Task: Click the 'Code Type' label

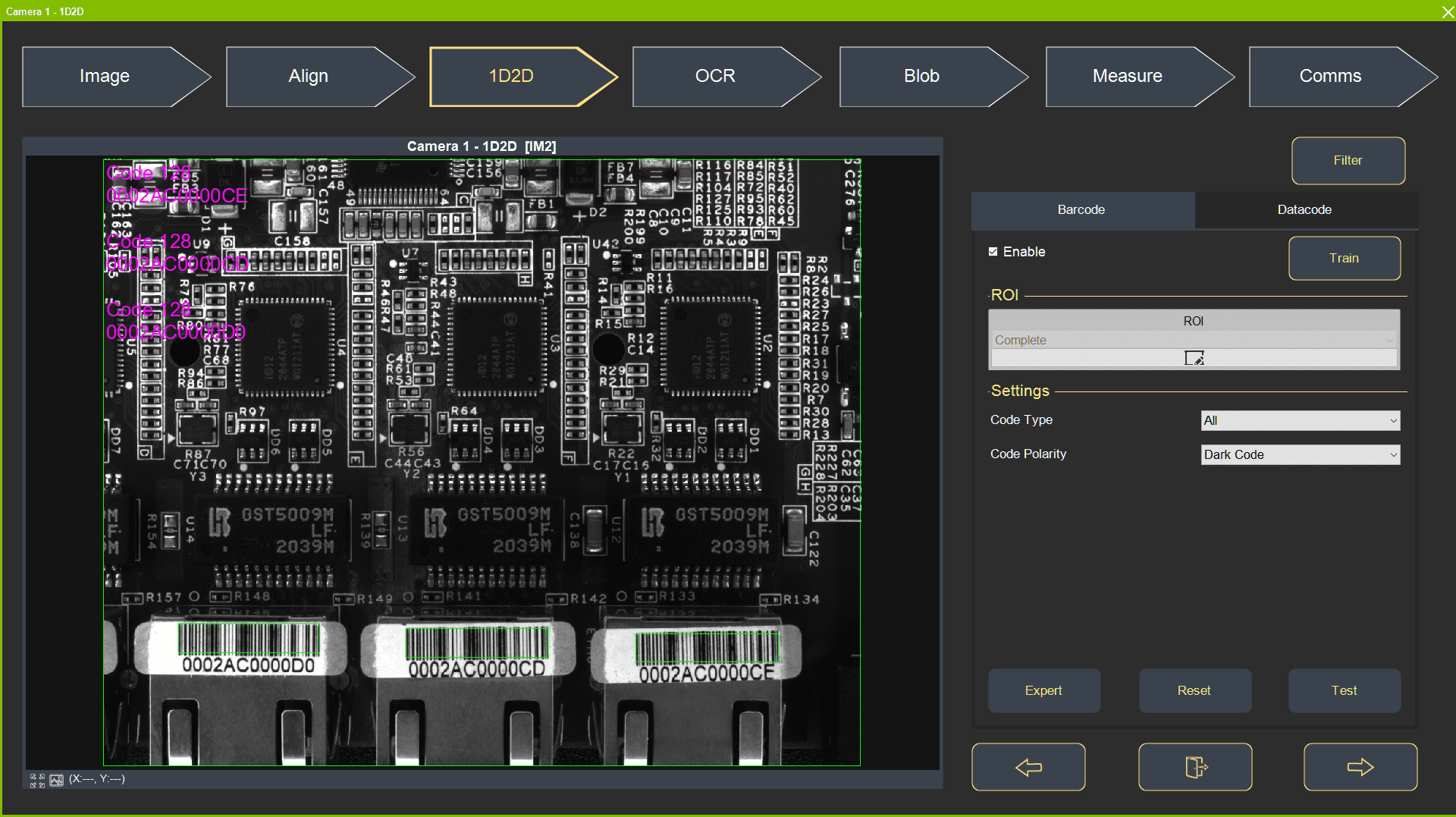Action: coord(1021,420)
